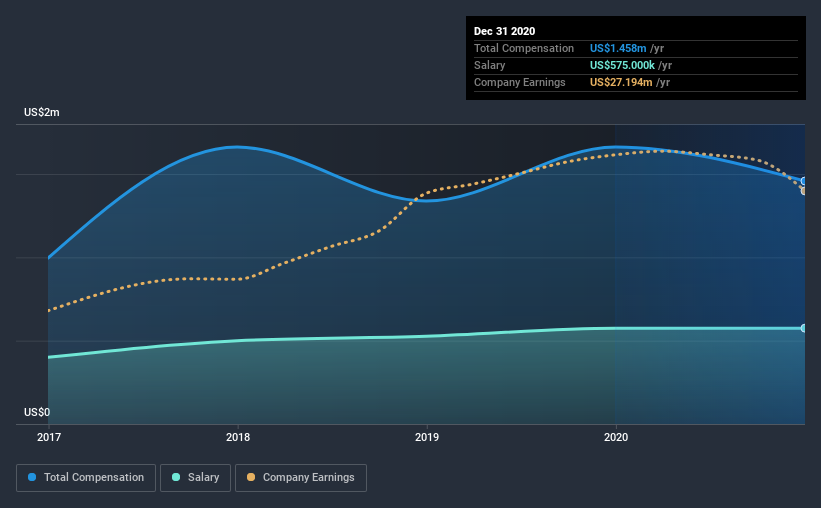Screen dimensions: 821x508
Task: Click the US$575.000k tooltip value
Action: pyautogui.click(x=622, y=65)
